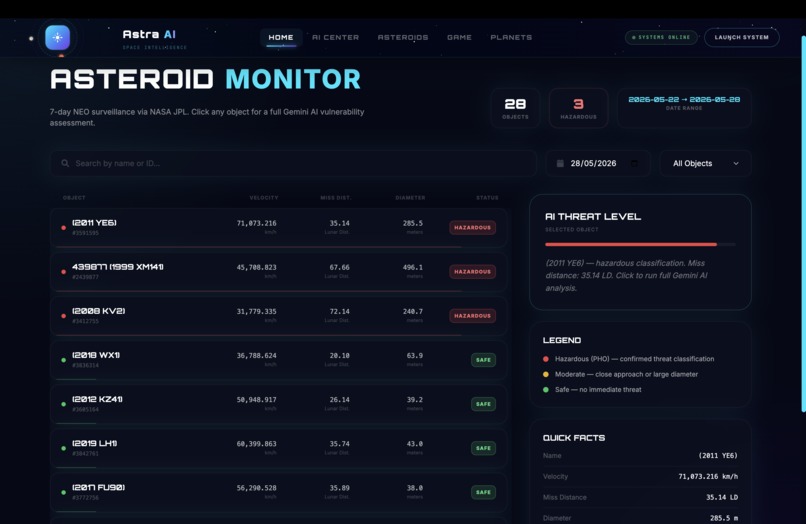
Task: Click the red status dot for (2011 YE6)
Action: (x=63, y=227)
